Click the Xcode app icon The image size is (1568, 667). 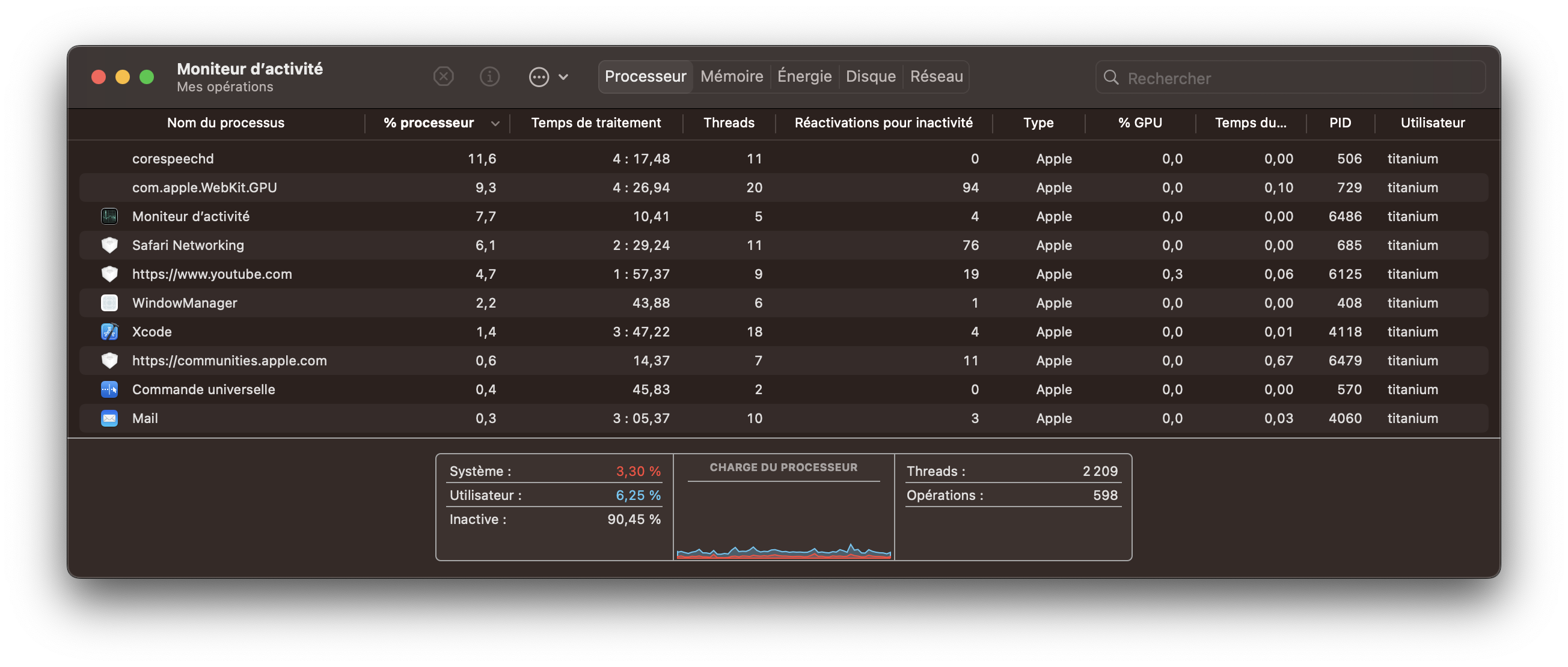click(109, 332)
